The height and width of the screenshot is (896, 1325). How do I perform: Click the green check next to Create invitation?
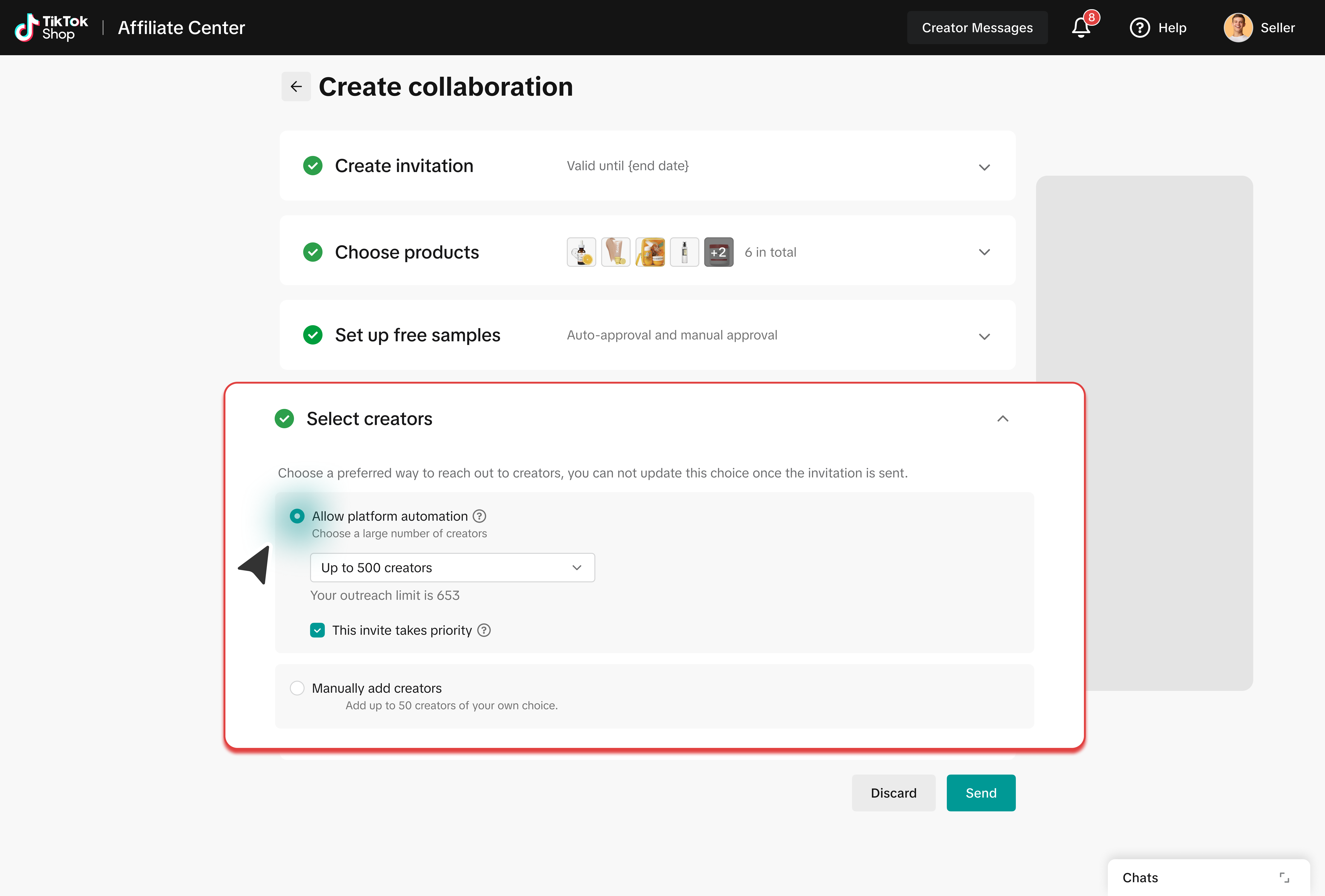312,166
